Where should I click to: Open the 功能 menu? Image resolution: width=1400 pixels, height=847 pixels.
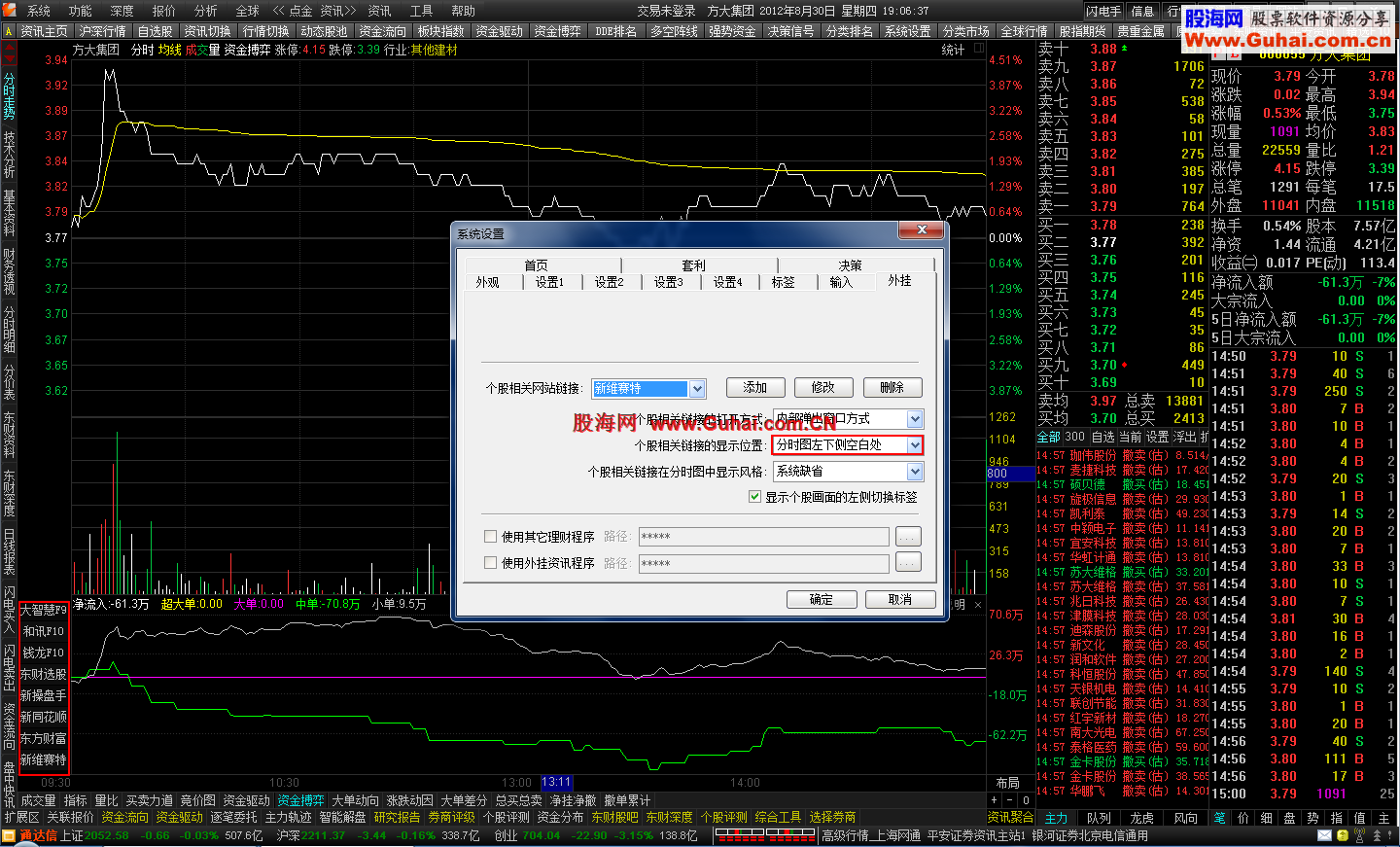click(x=81, y=11)
